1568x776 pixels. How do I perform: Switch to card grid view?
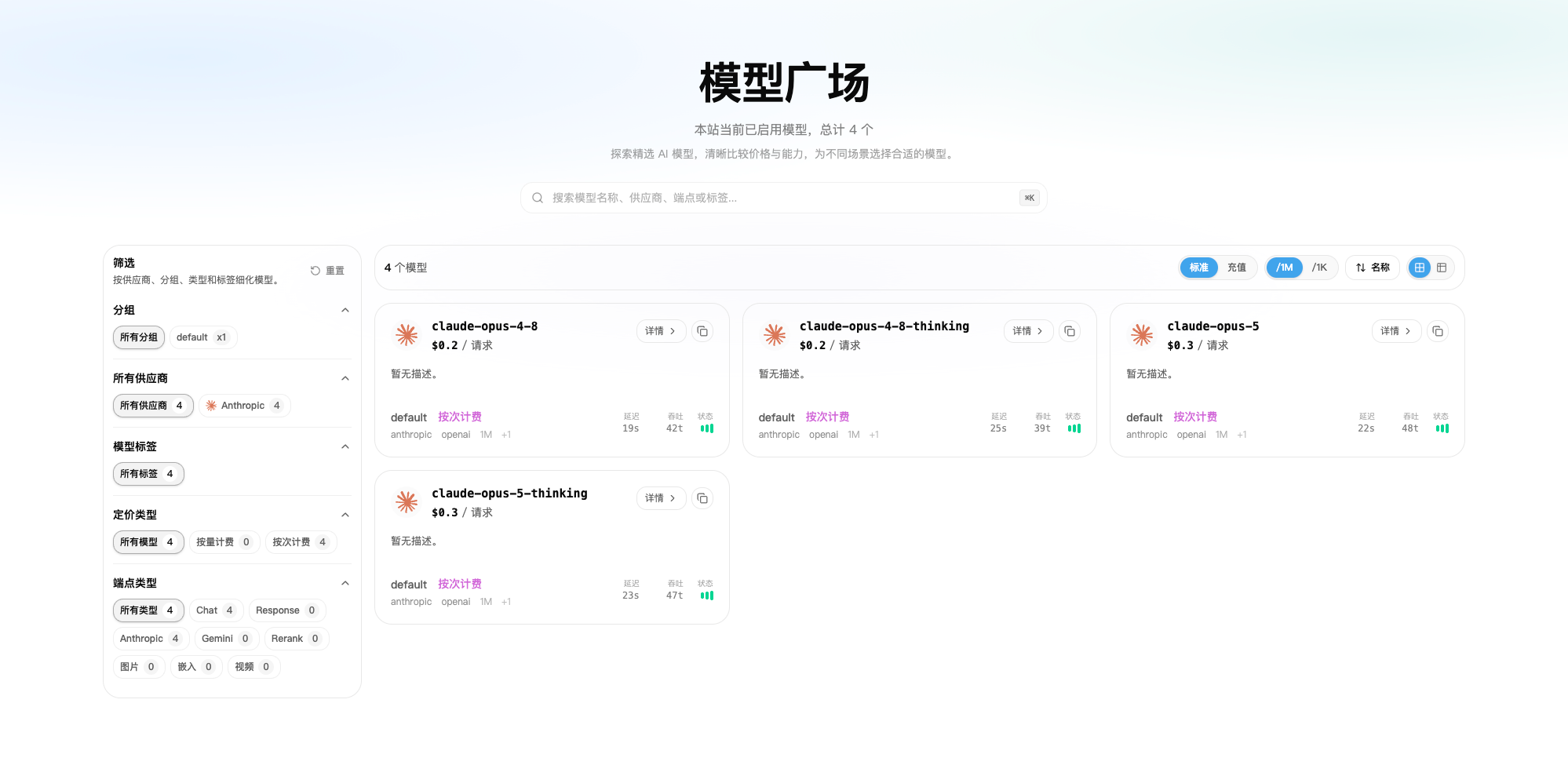(1420, 268)
